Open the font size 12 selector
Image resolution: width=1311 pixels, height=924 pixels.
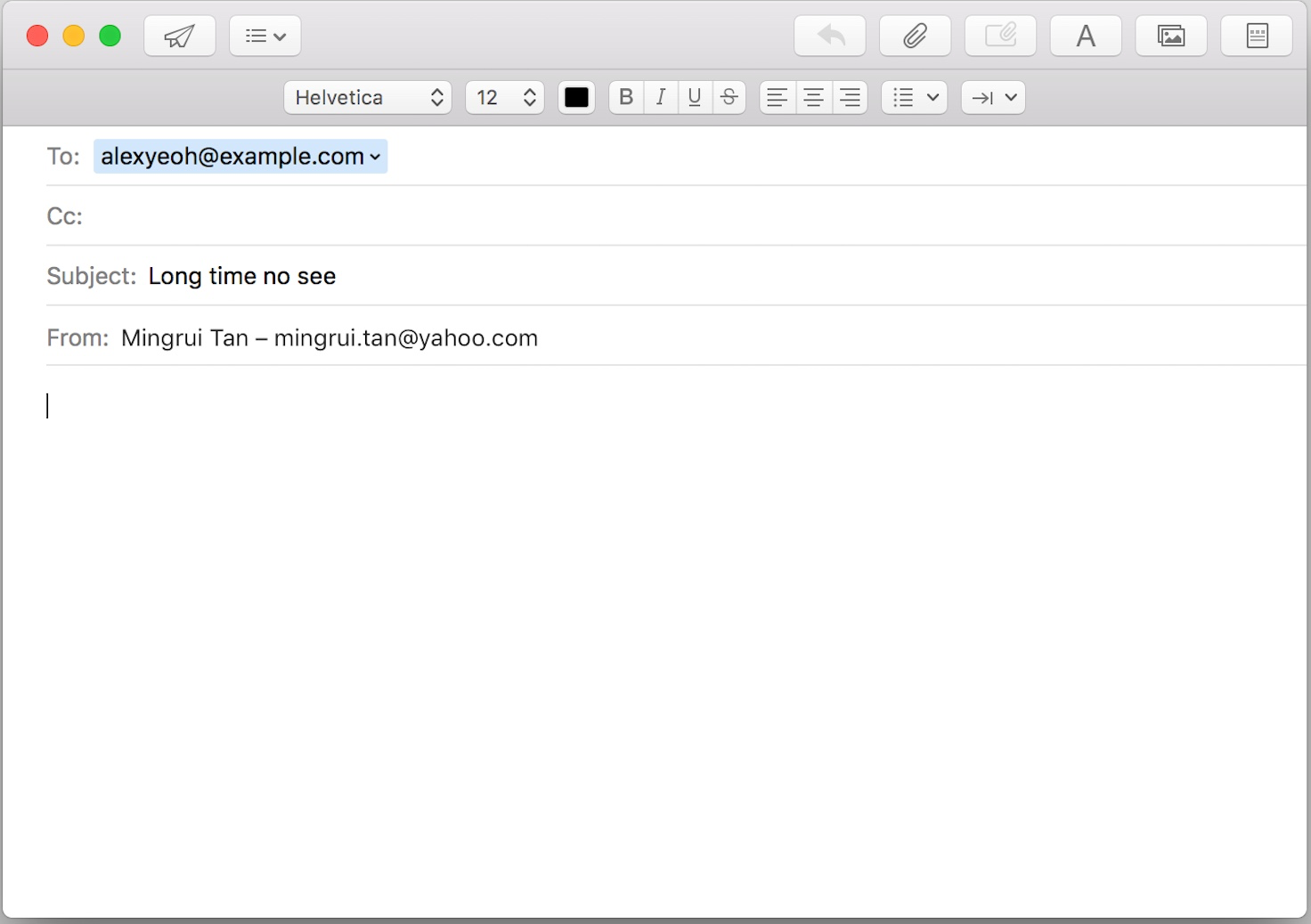click(505, 97)
